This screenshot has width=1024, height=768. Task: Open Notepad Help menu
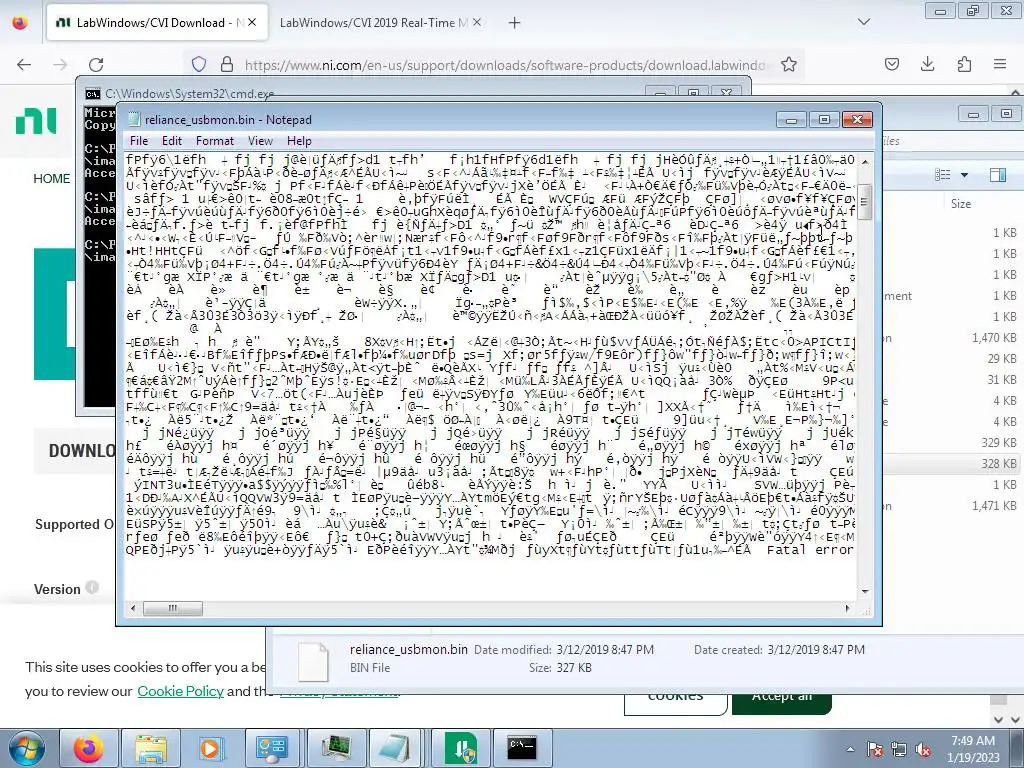point(299,141)
